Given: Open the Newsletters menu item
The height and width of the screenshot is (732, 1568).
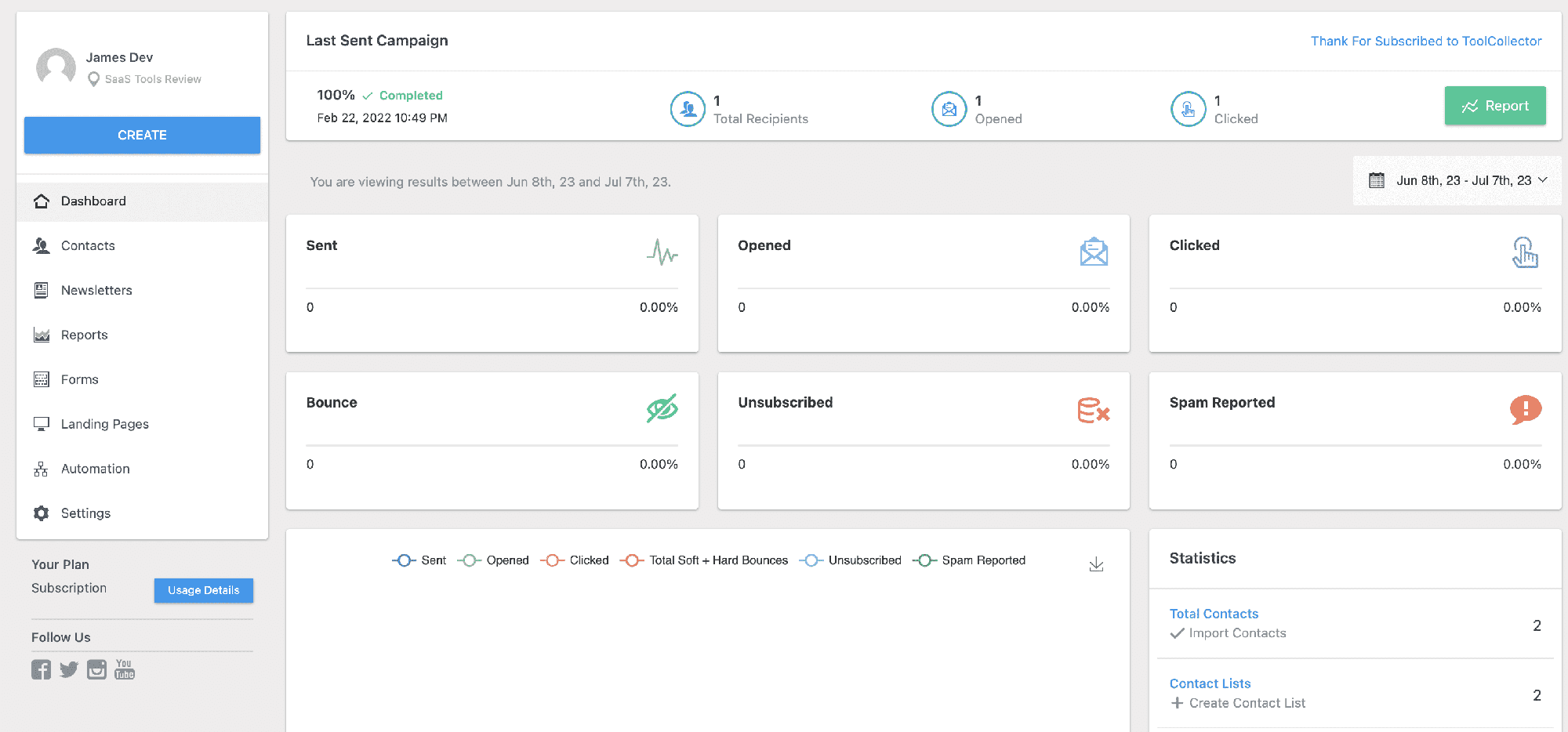Looking at the screenshot, I should pos(96,290).
